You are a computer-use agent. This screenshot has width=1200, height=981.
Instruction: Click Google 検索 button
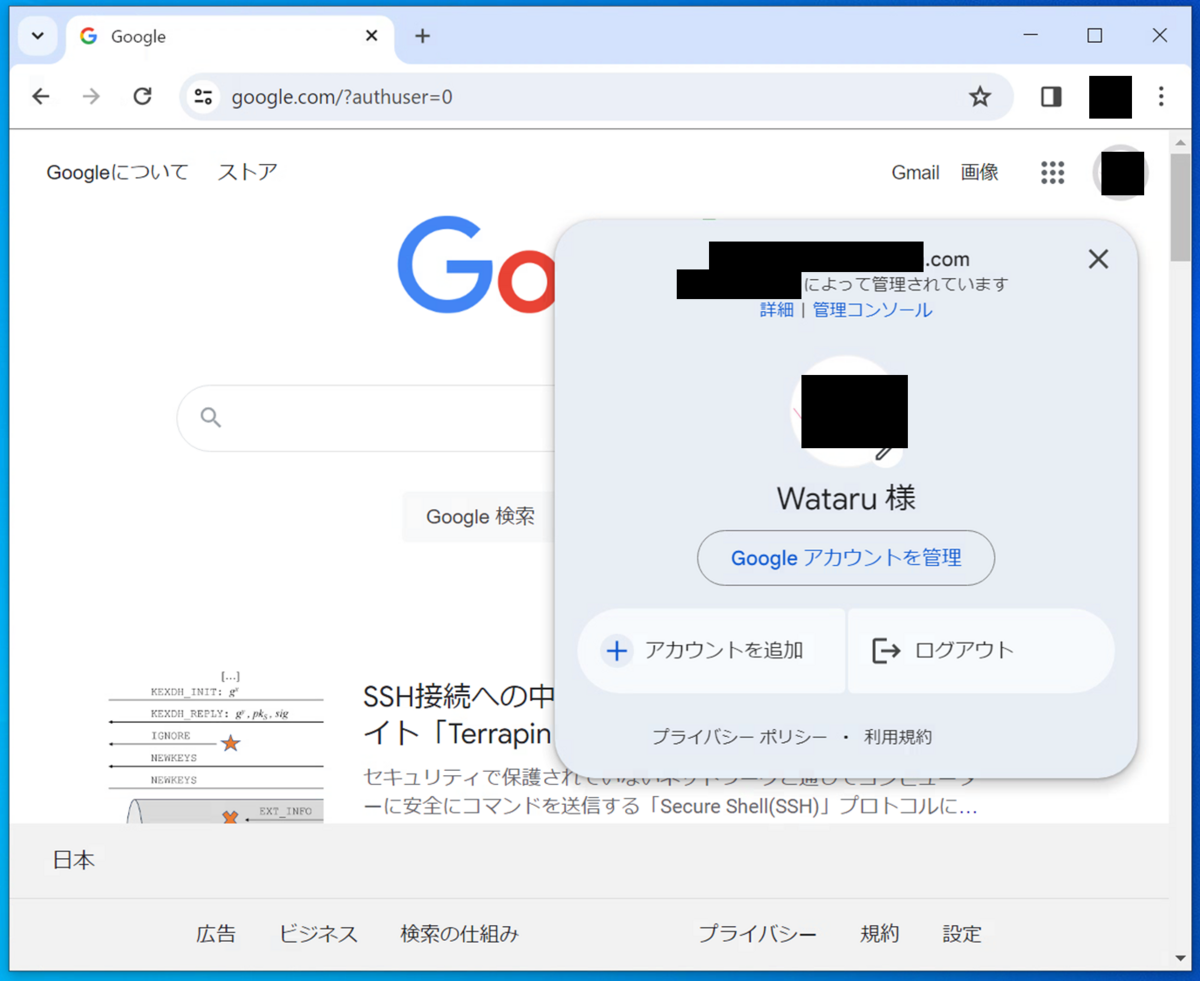click(x=480, y=516)
